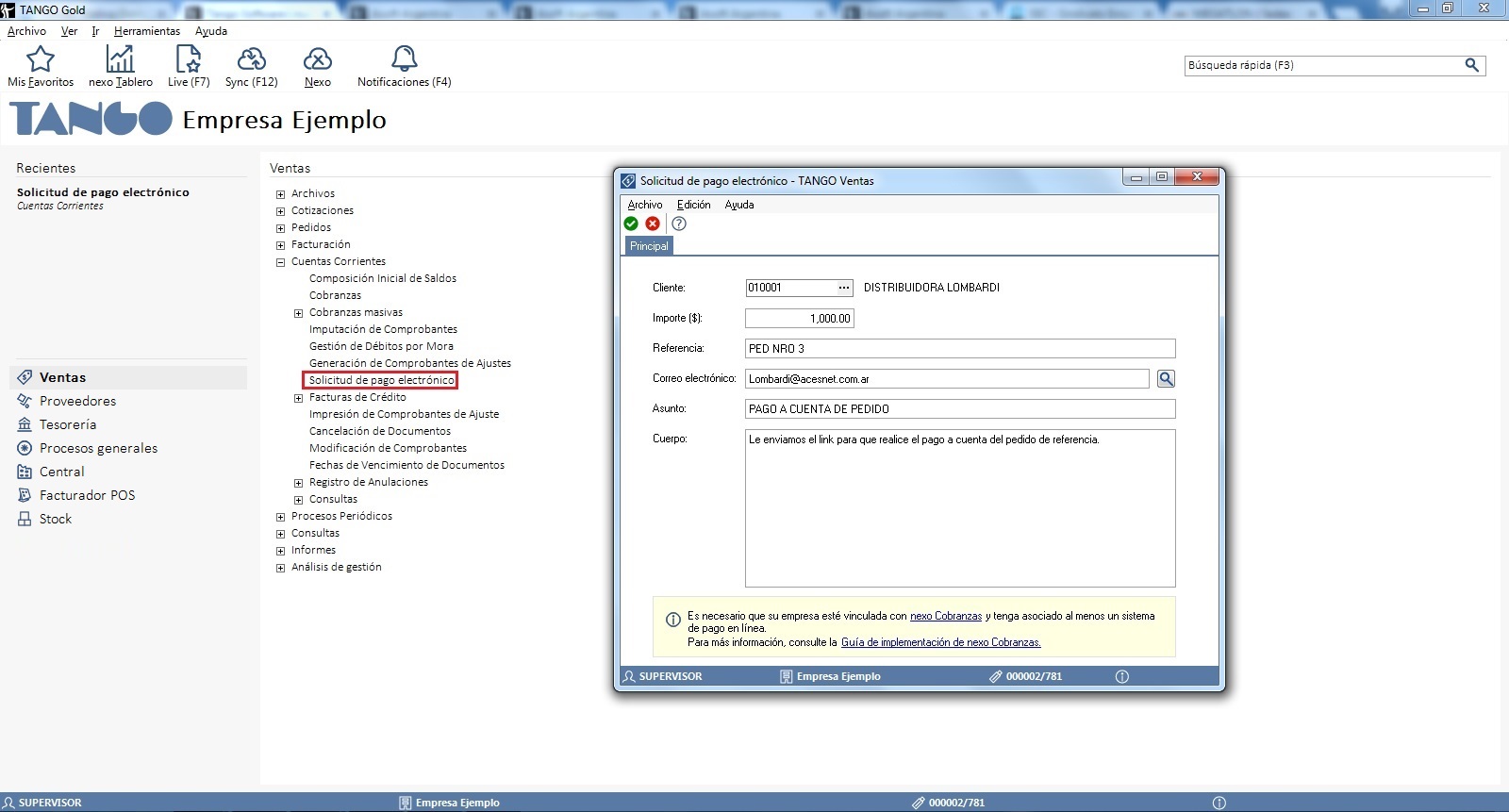Click the Referencia input field

coord(959,349)
